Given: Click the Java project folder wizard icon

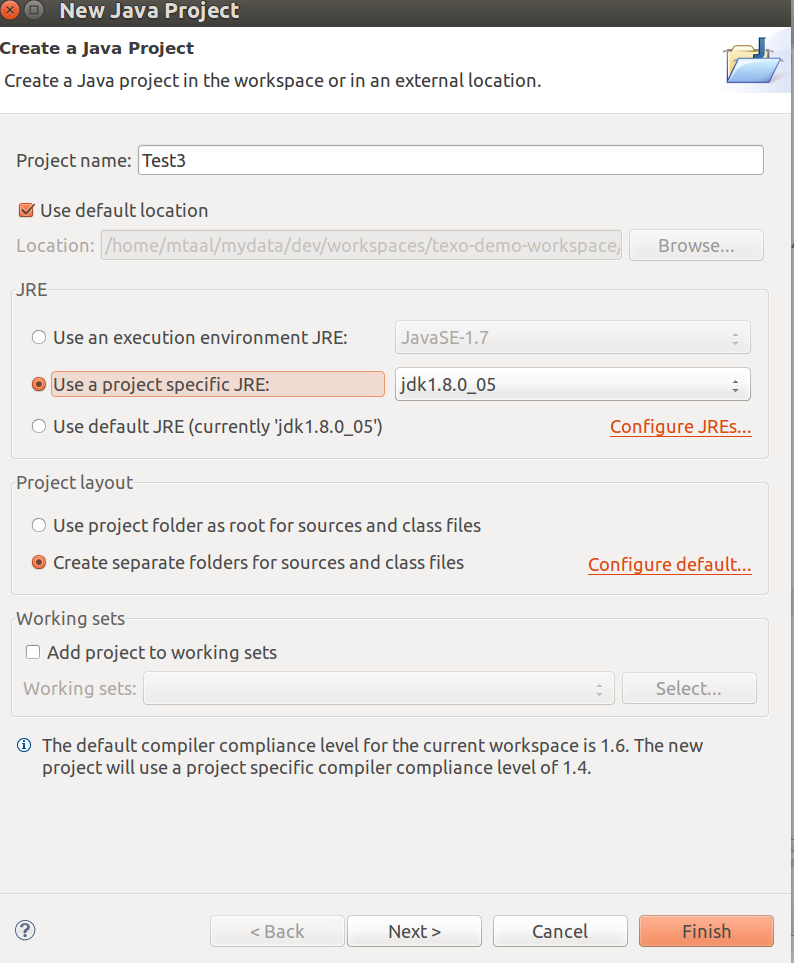Looking at the screenshot, I should [753, 61].
